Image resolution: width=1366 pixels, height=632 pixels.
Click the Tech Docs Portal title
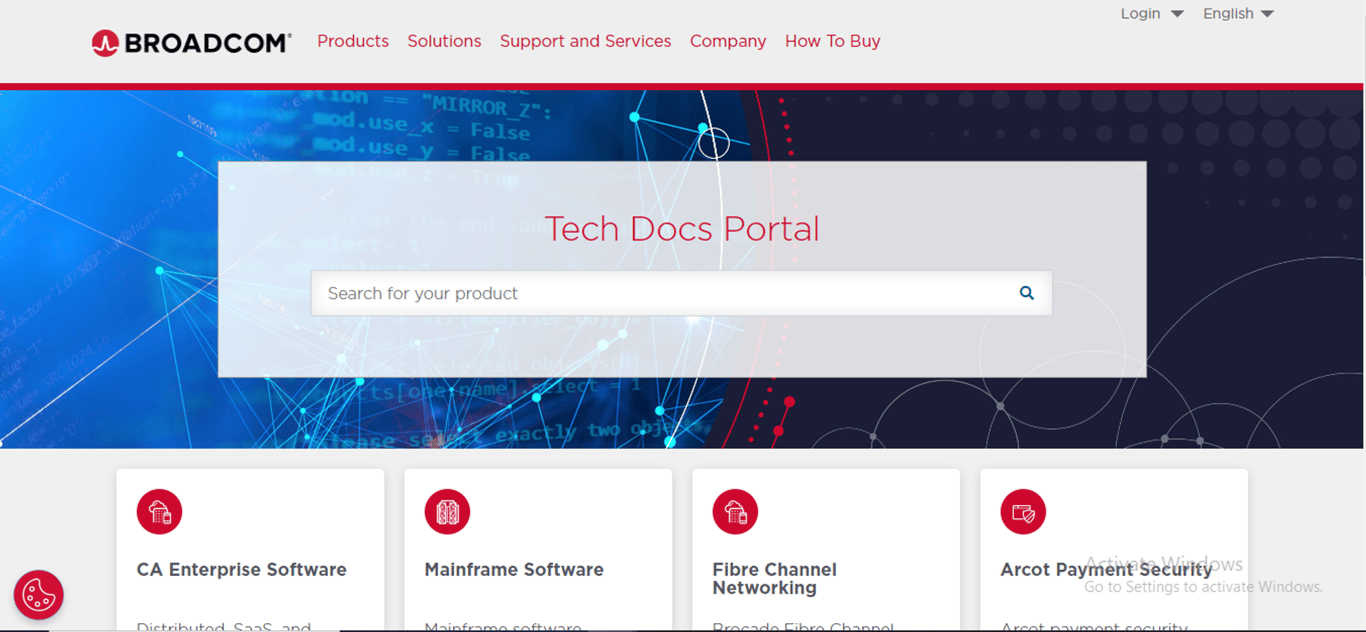[682, 229]
